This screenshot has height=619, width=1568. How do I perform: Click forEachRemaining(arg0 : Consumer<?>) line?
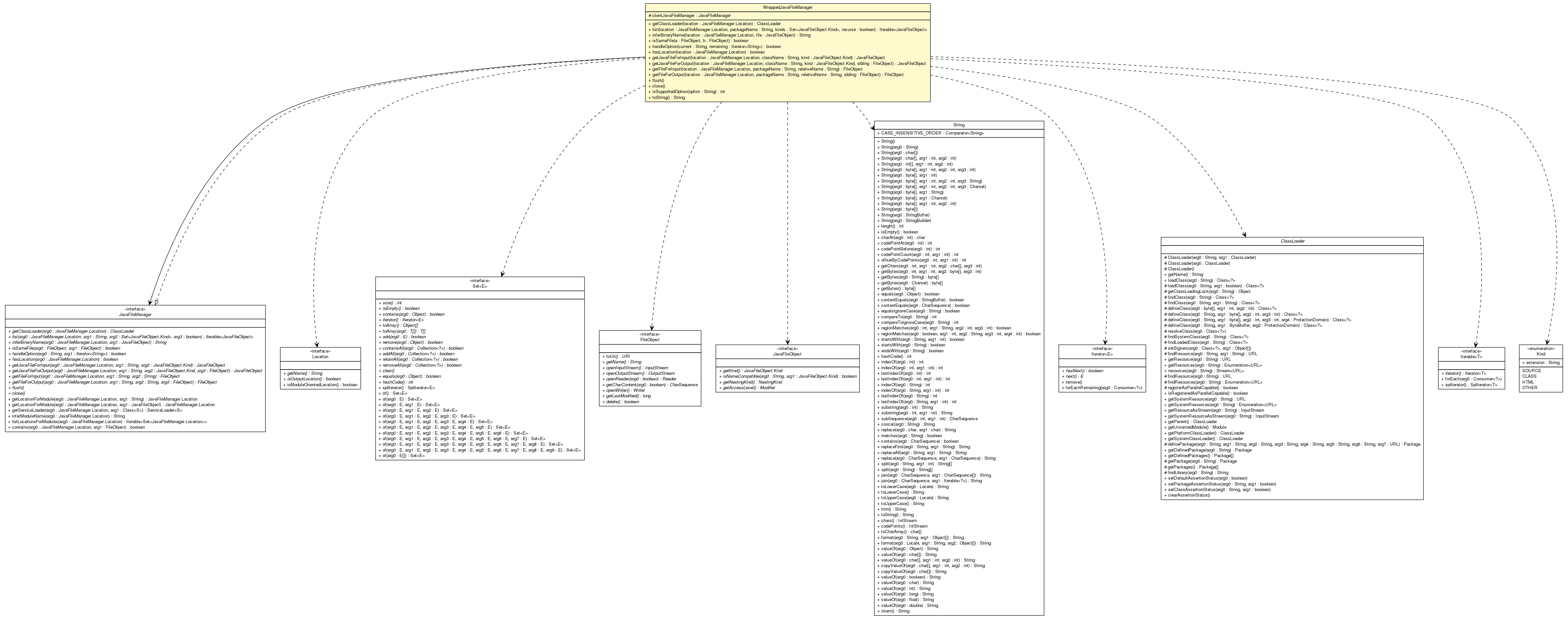[x=1102, y=388]
